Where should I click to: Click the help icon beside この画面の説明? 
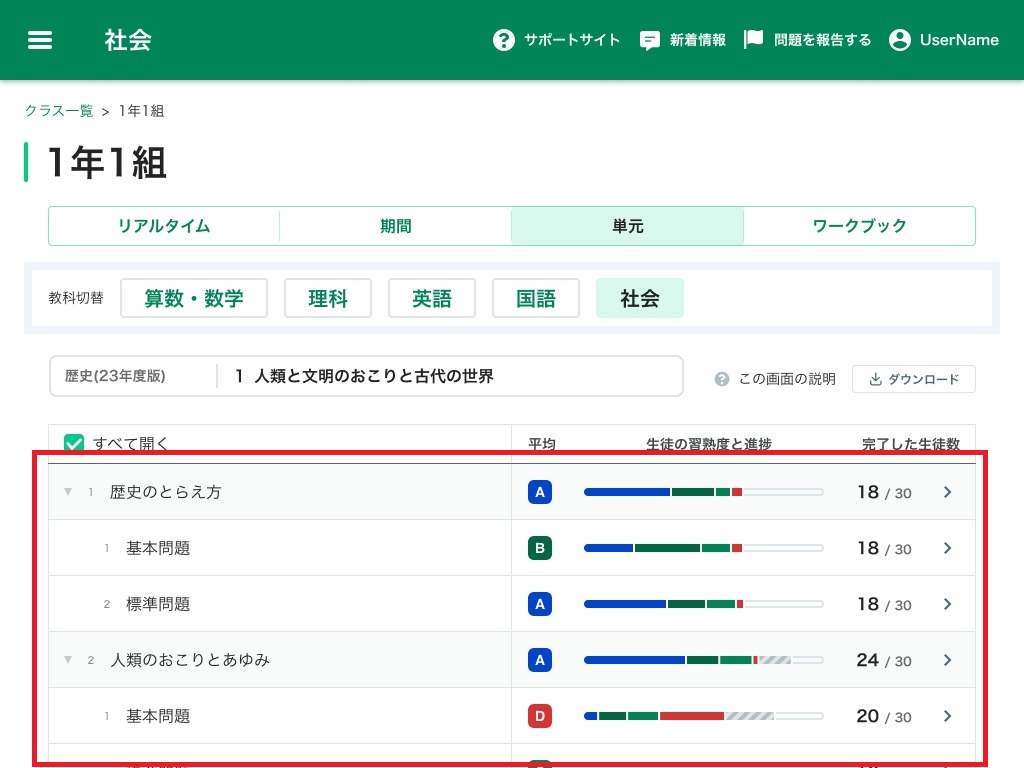click(722, 379)
